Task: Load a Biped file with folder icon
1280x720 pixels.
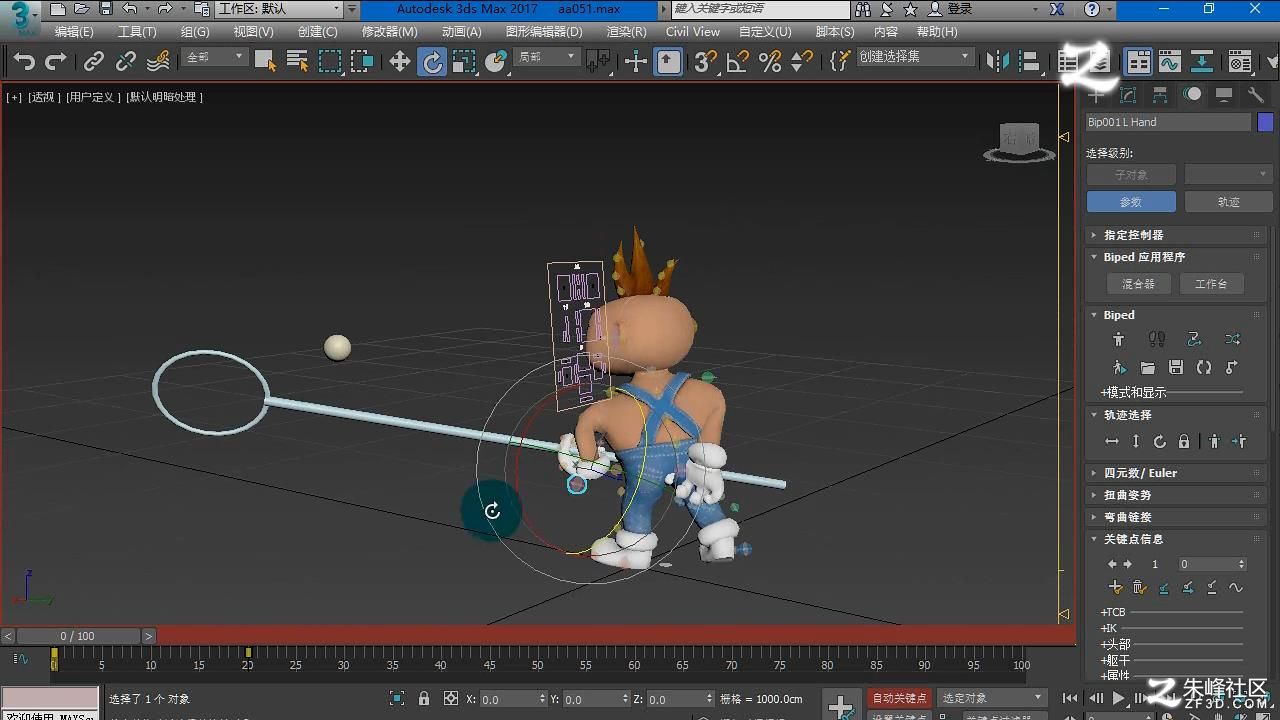Action: 1147,368
